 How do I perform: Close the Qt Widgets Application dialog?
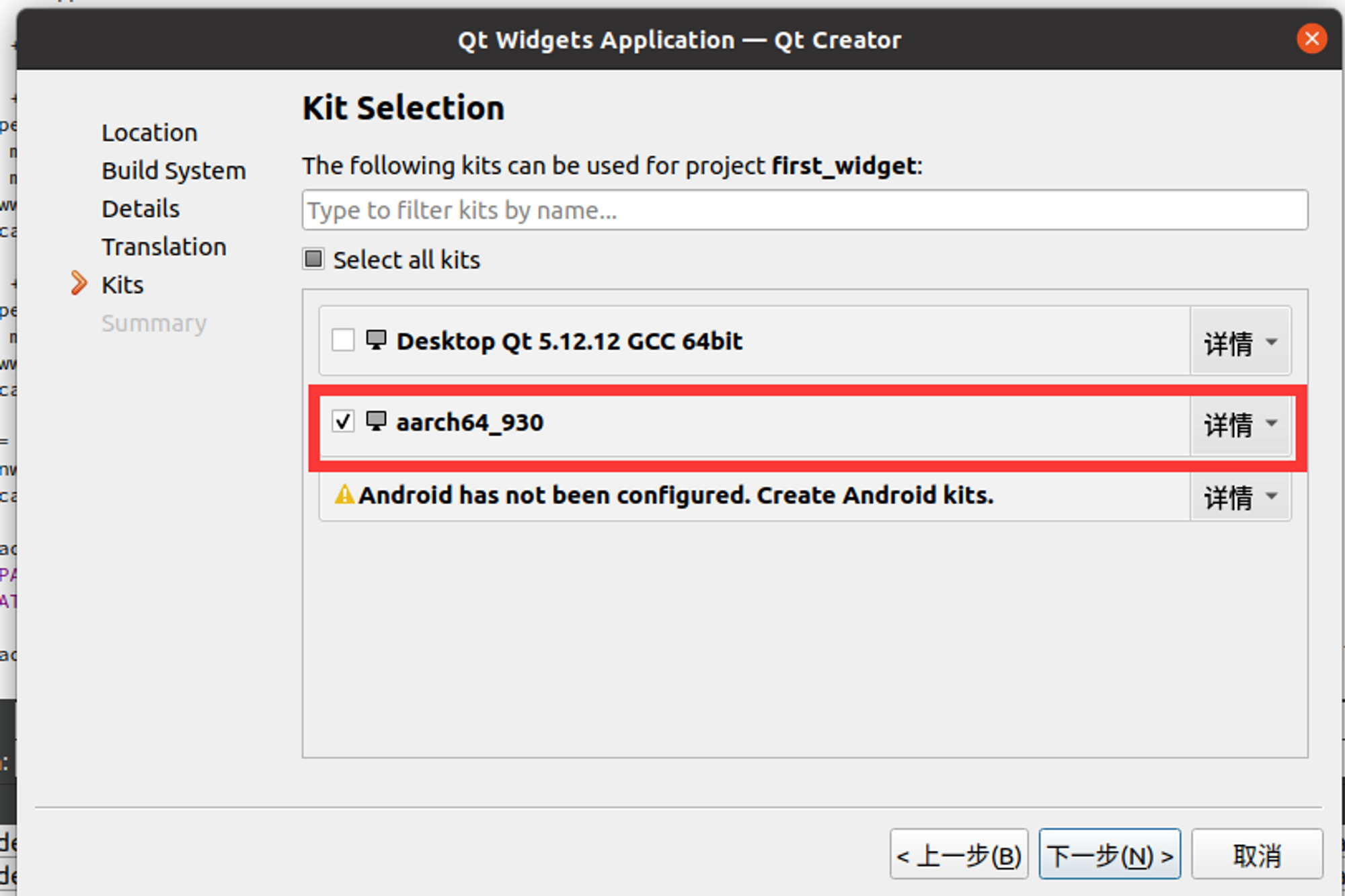1311,39
